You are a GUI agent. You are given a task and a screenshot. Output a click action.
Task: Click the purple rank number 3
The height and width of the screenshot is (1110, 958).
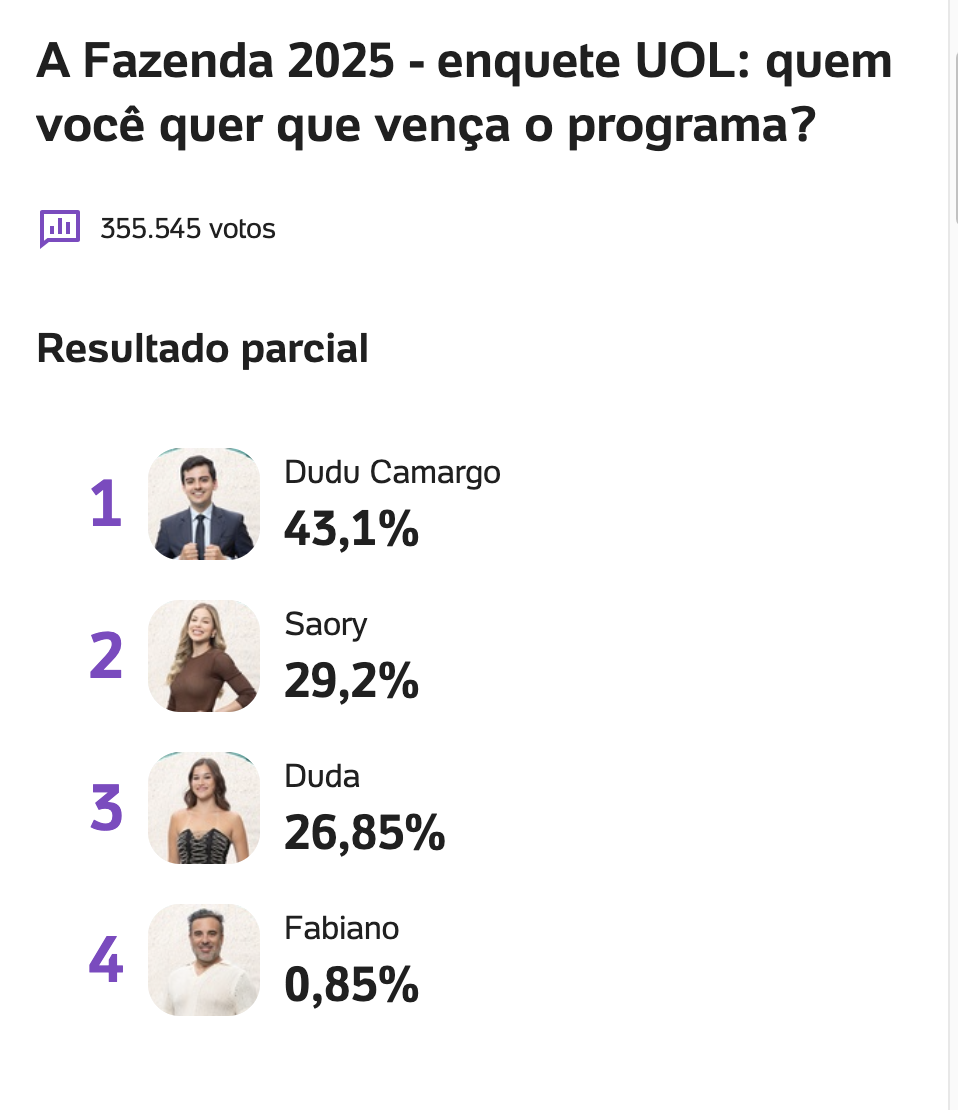point(106,809)
